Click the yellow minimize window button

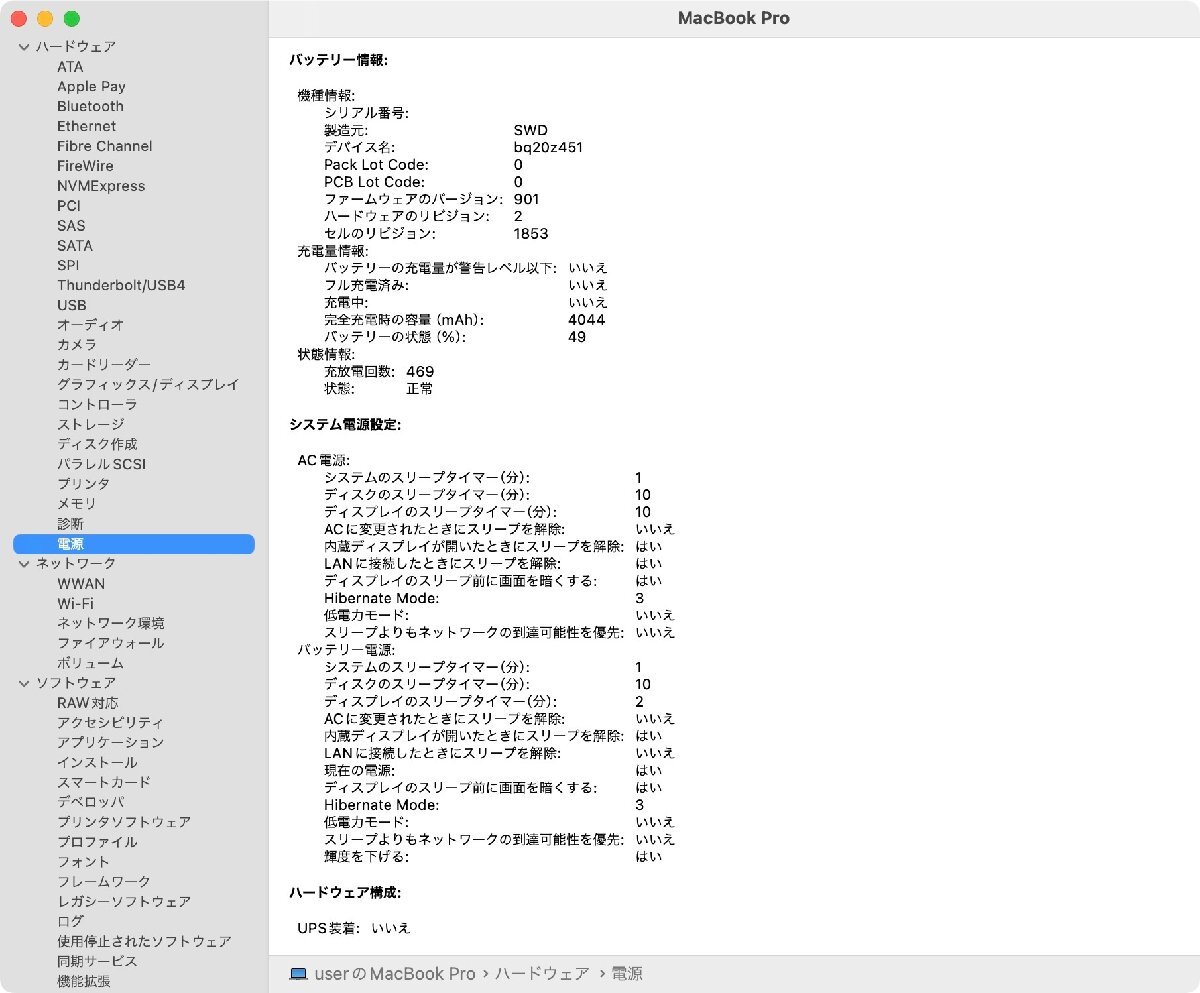pyautogui.click(x=45, y=19)
